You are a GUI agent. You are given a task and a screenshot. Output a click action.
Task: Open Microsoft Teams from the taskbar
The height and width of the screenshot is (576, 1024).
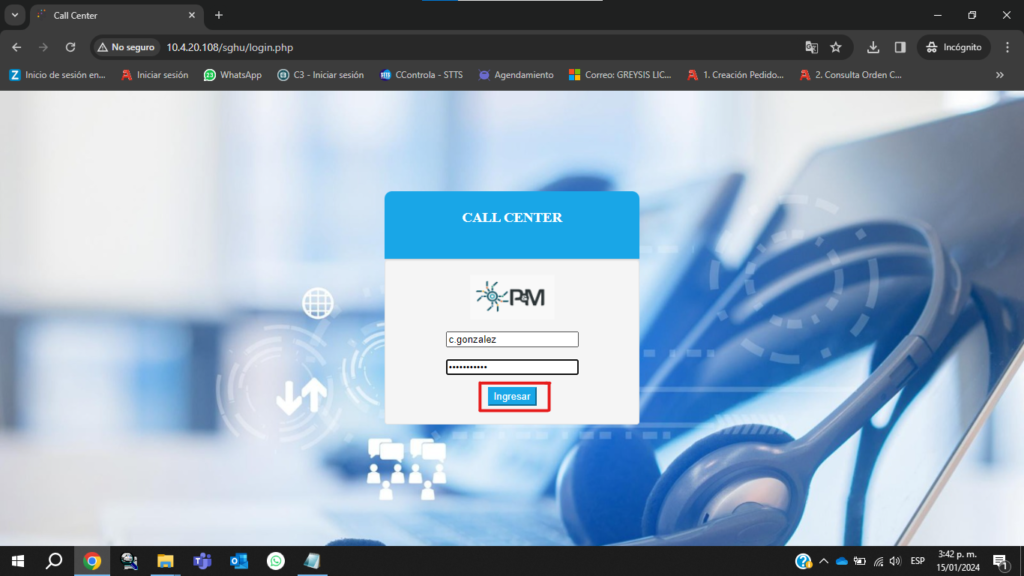tap(202, 561)
